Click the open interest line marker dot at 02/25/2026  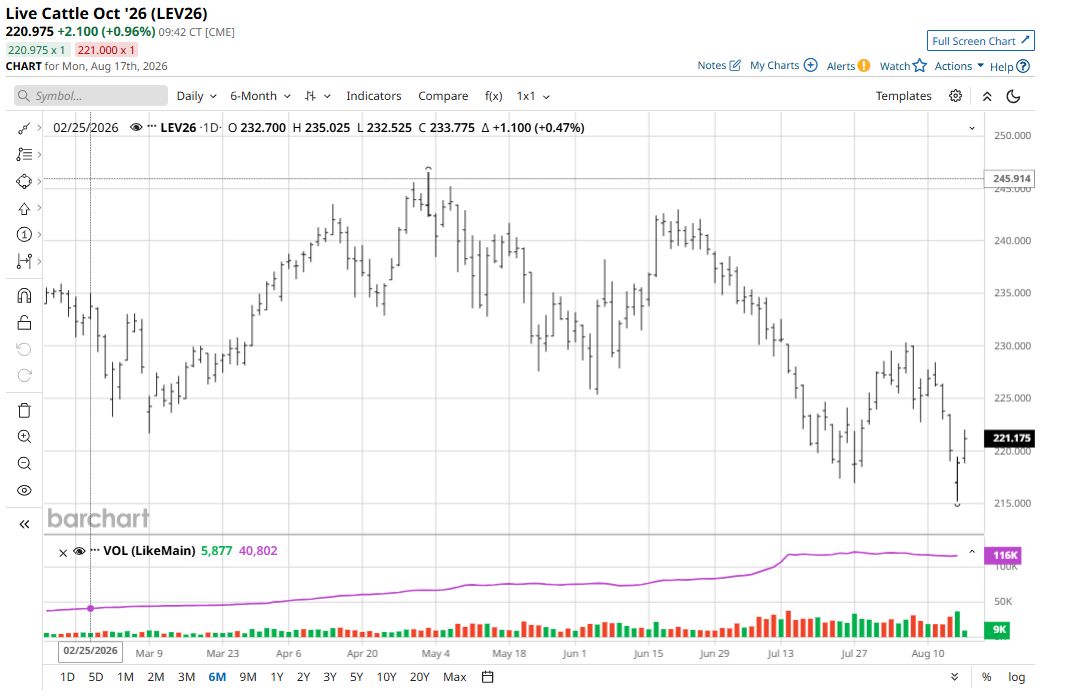tap(91, 608)
